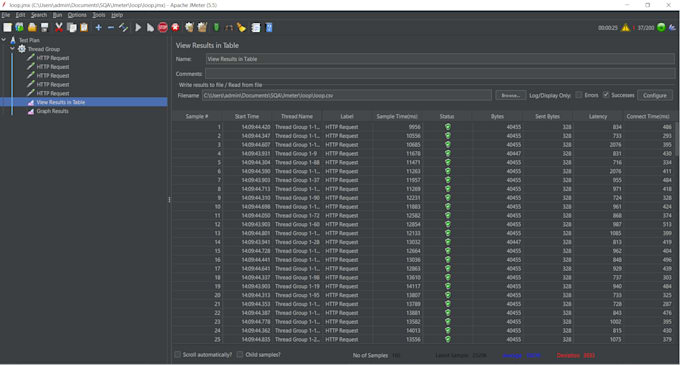Sort by the Sample Time(ms) column header
680x365 pixels.
click(x=397, y=116)
